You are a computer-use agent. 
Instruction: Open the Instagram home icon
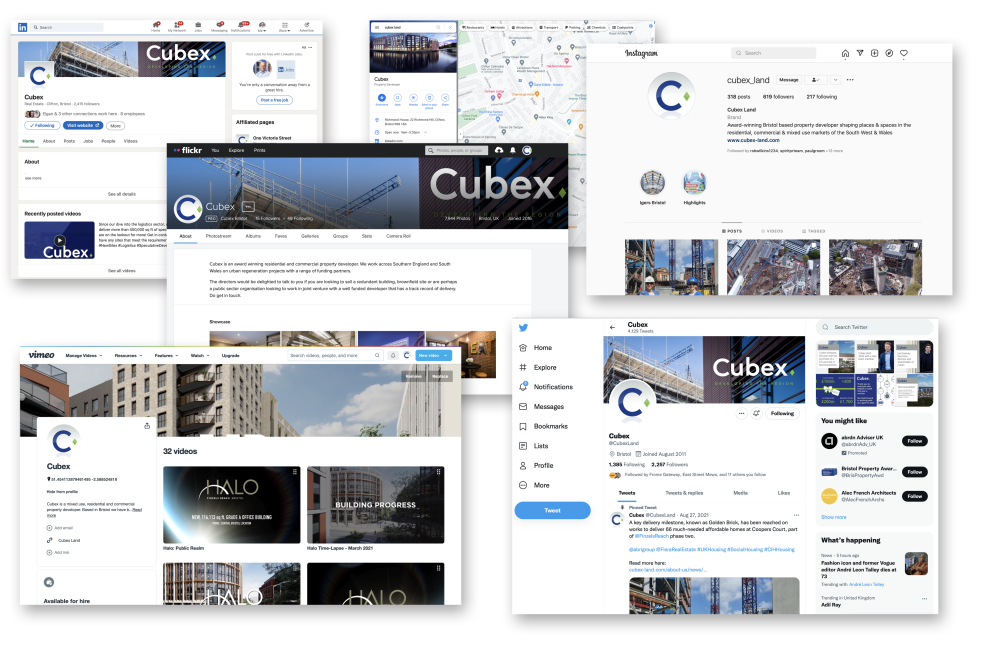845,53
